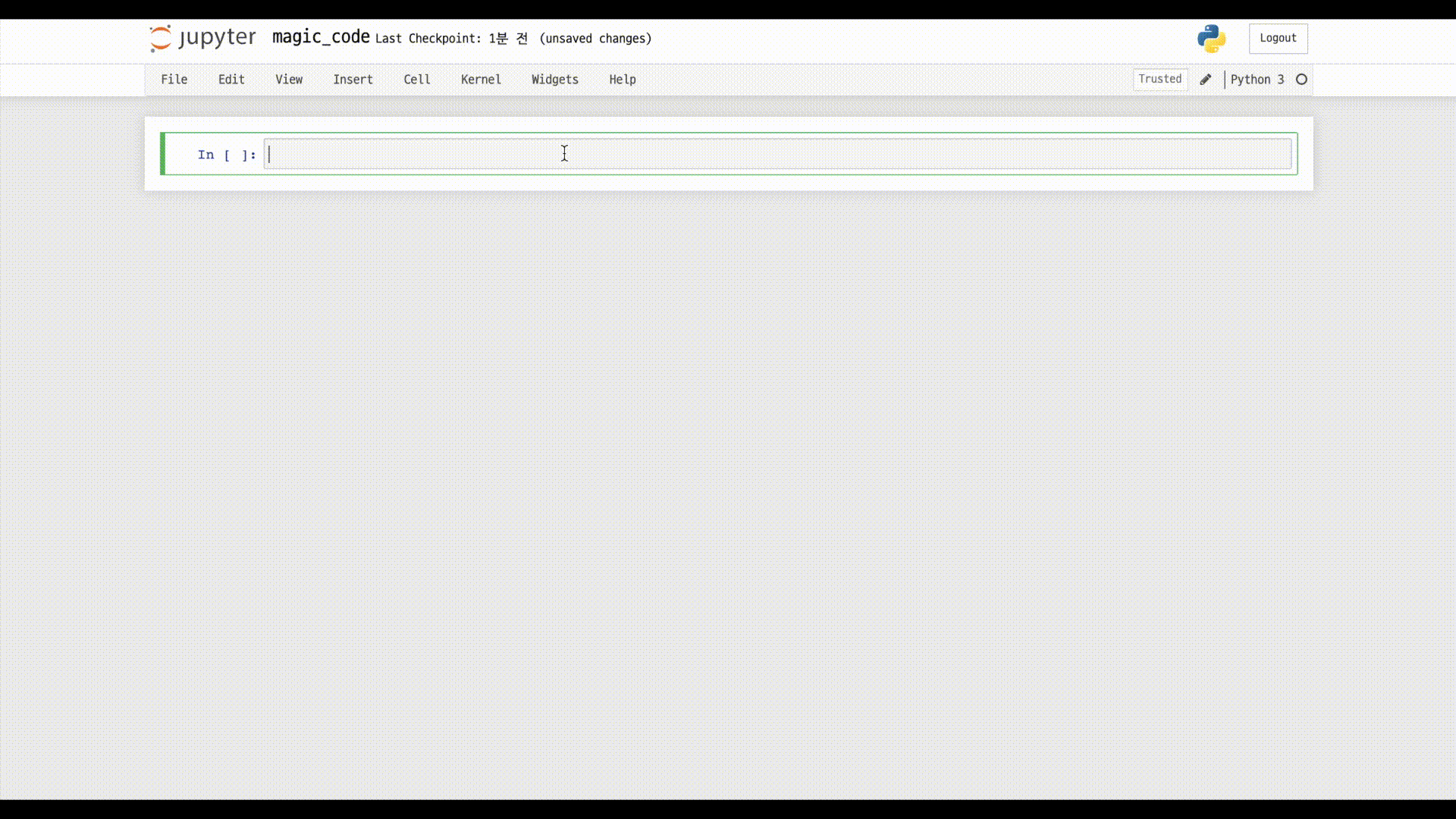The width and height of the screenshot is (1456, 819).
Task: Open the Insert menu
Action: [353, 80]
